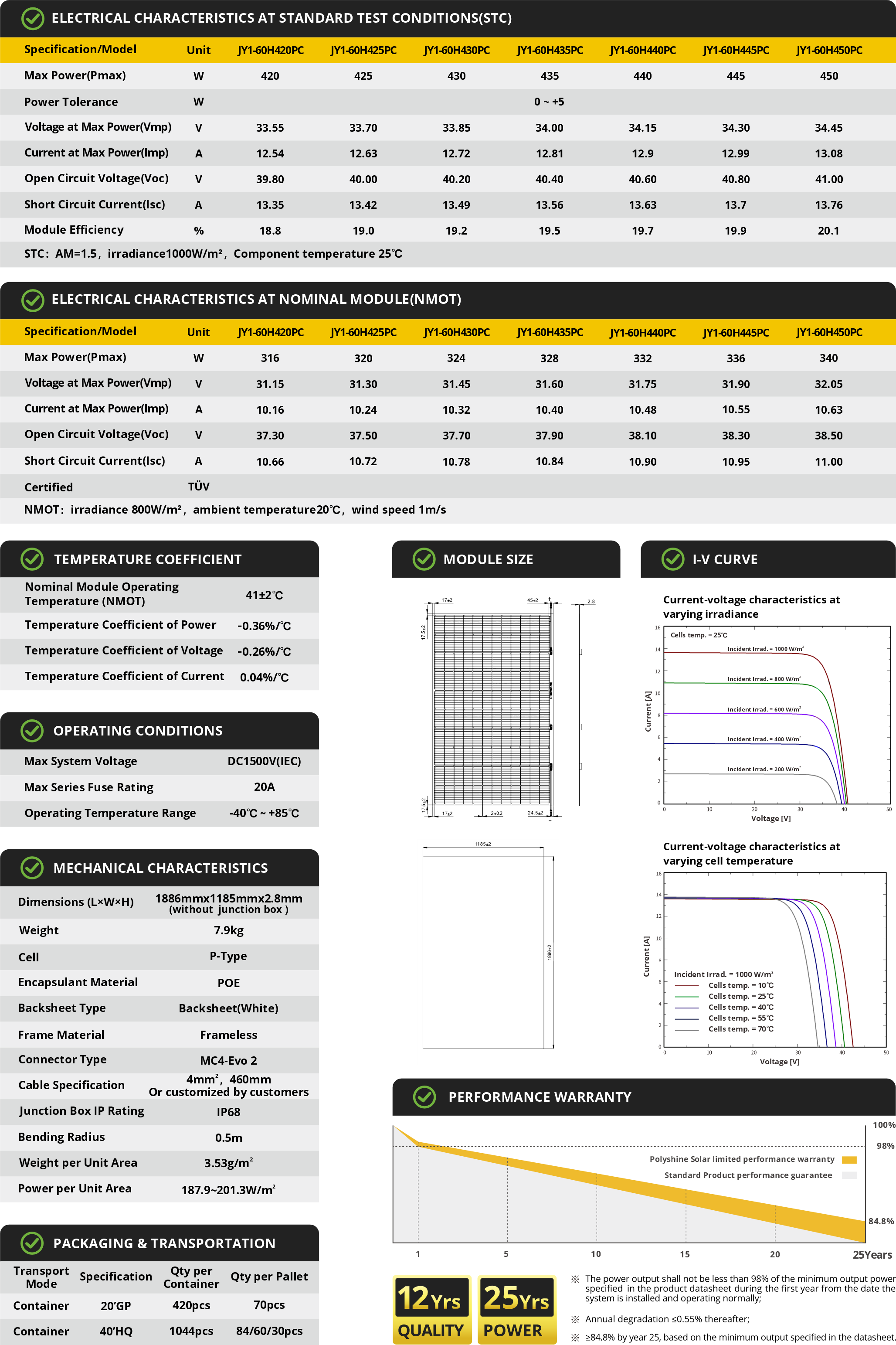Image resolution: width=896 pixels, height=1345 pixels.
Task: Select the Junction Box IP Rating value IP68
Action: click(228, 1112)
